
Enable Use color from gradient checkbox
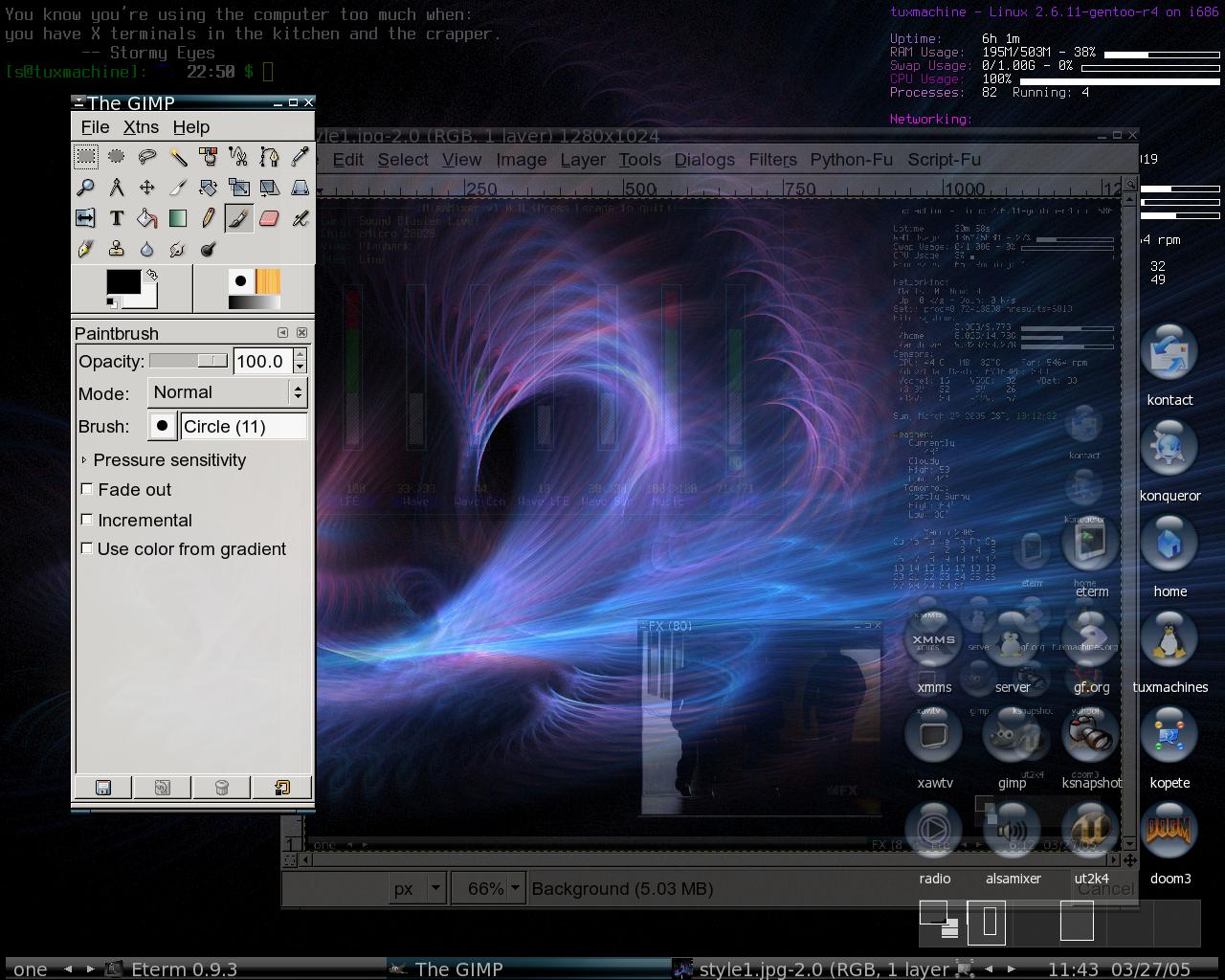pos(87,548)
